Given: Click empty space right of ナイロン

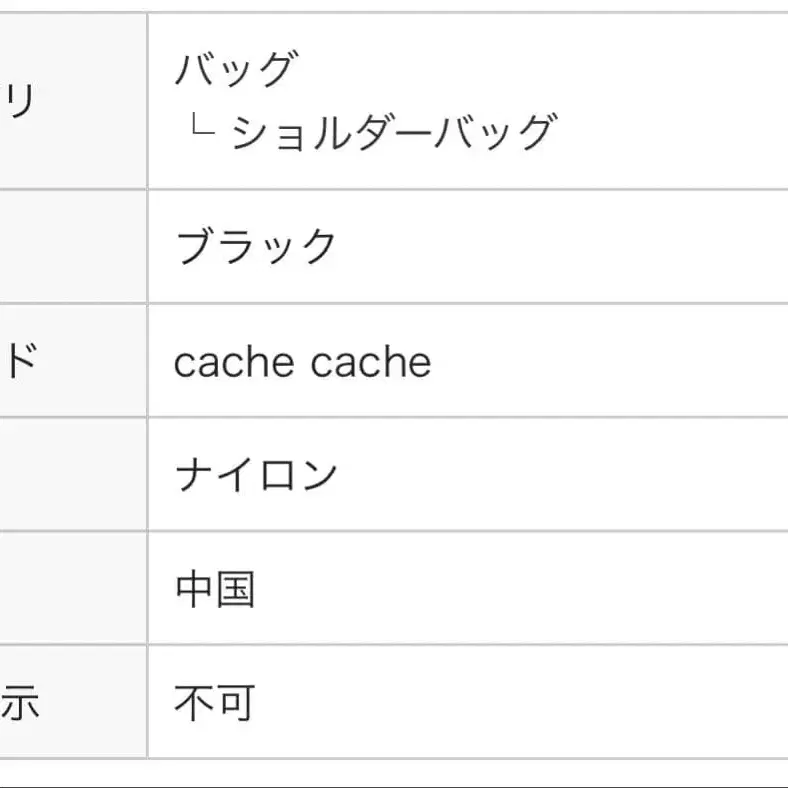Looking at the screenshot, I should [x=560, y=475].
